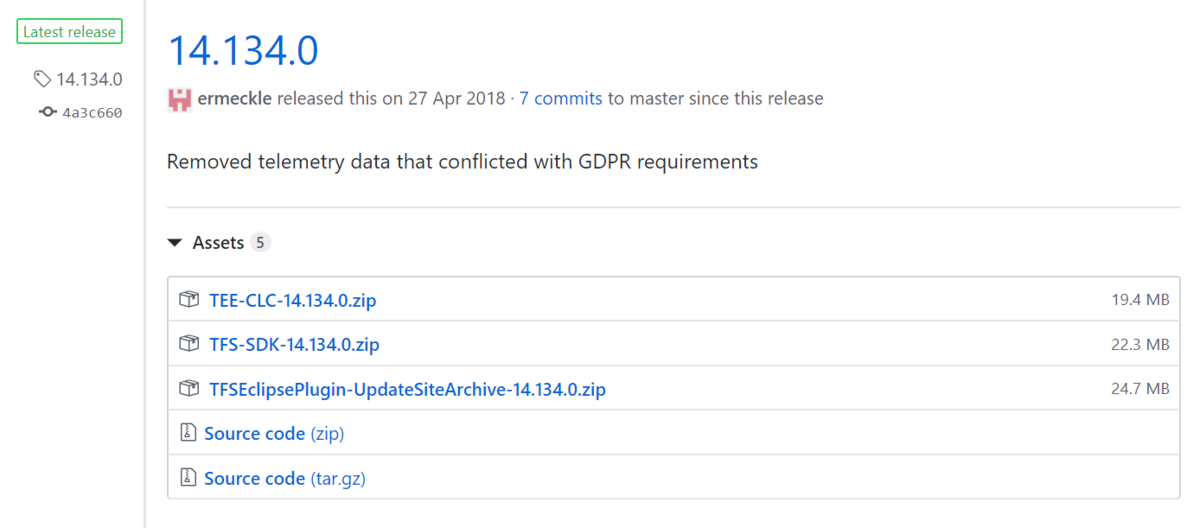The width and height of the screenshot is (1200, 528).
Task: Click package icon next to TFSEclipsePlugin archive
Action: tap(189, 388)
